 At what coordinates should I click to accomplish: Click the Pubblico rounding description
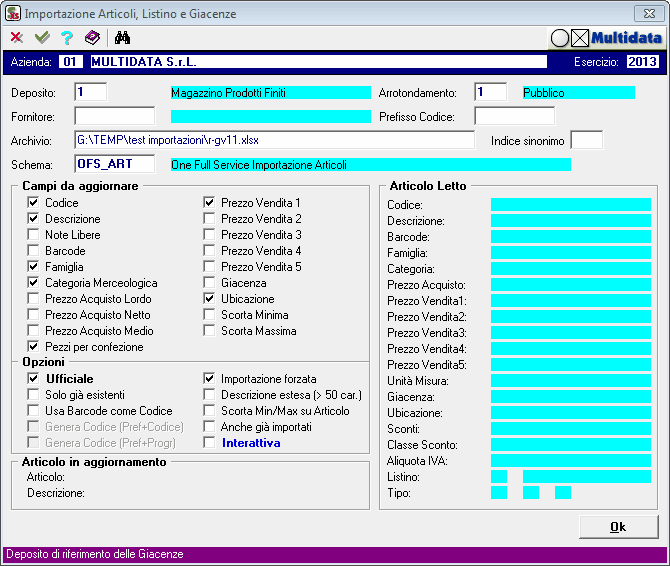(x=579, y=93)
